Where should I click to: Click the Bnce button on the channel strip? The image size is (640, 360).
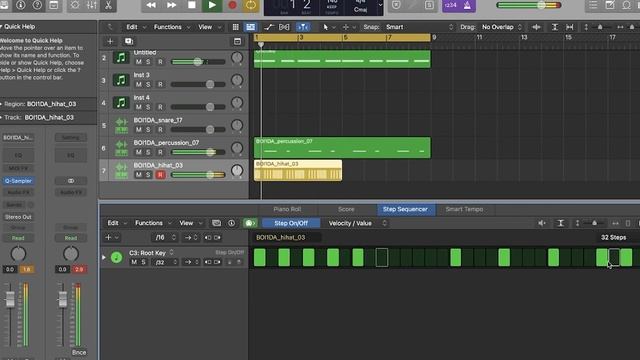click(x=79, y=353)
